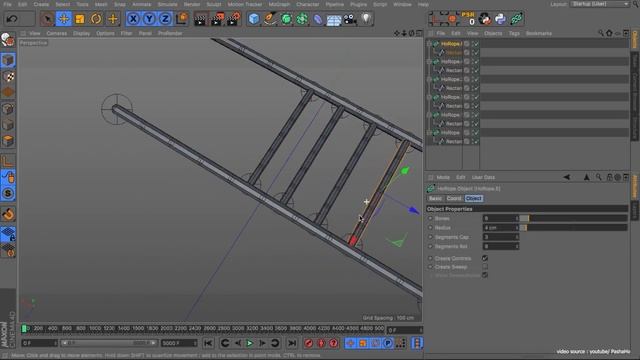Click attribute manager back arrow
640x360 pixels.
click(567, 177)
